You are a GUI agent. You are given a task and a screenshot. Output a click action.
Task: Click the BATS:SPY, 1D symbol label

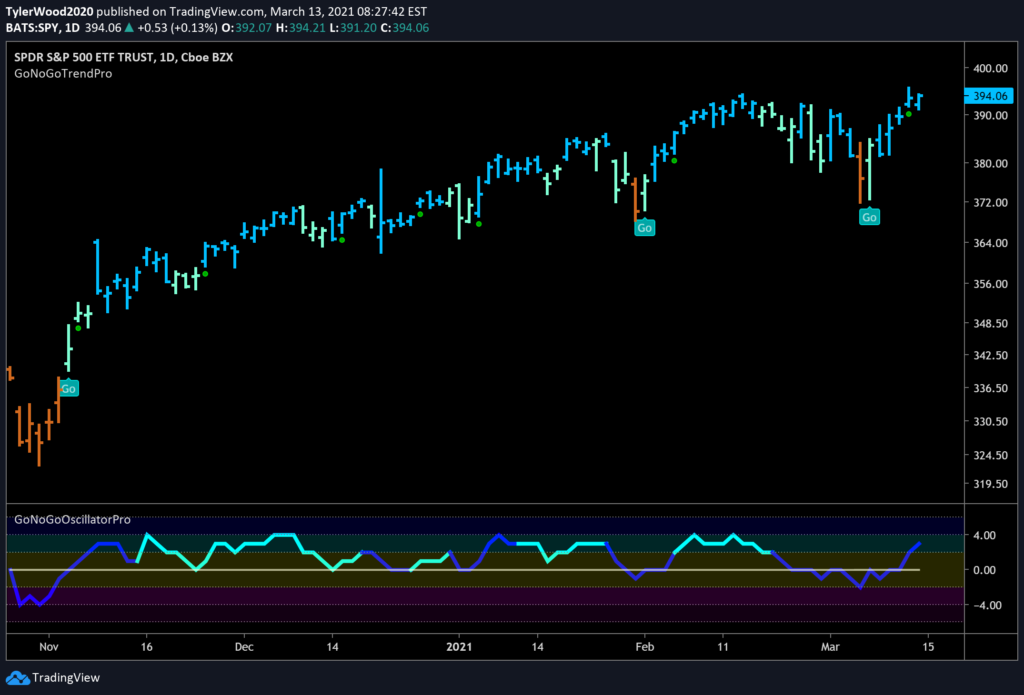42,27
